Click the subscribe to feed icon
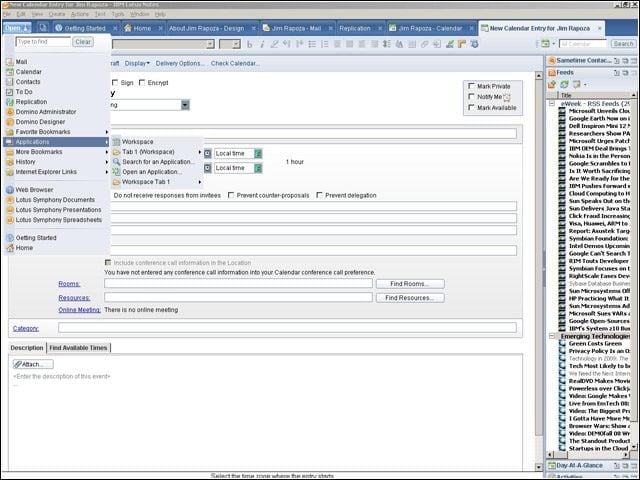This screenshot has width=640, height=480. pos(552,84)
